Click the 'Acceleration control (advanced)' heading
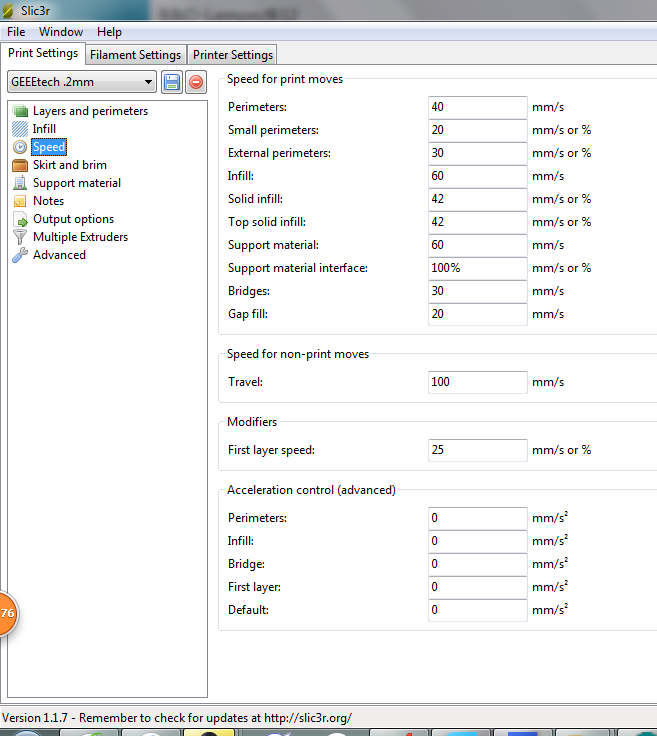This screenshot has width=657, height=736. 311,490
